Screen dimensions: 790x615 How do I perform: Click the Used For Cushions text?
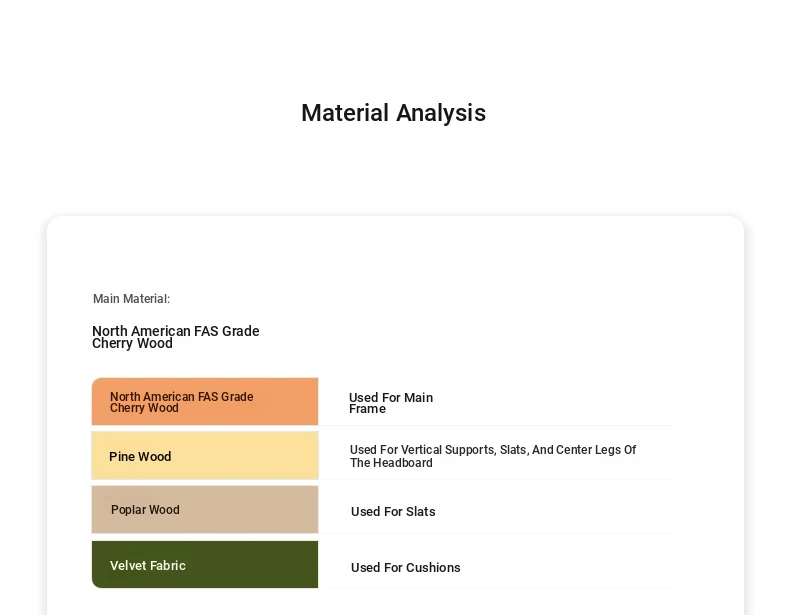(x=406, y=567)
